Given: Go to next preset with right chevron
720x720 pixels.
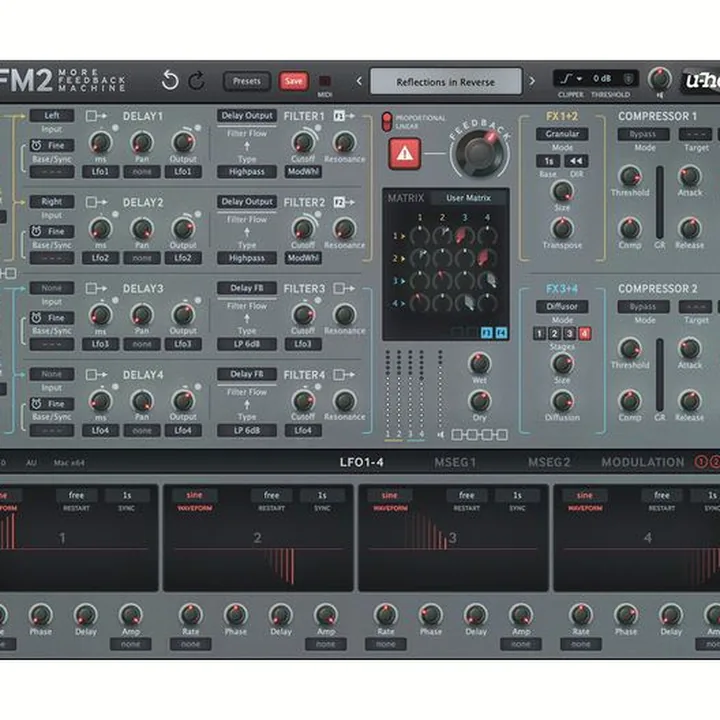Looking at the screenshot, I should coord(532,81).
